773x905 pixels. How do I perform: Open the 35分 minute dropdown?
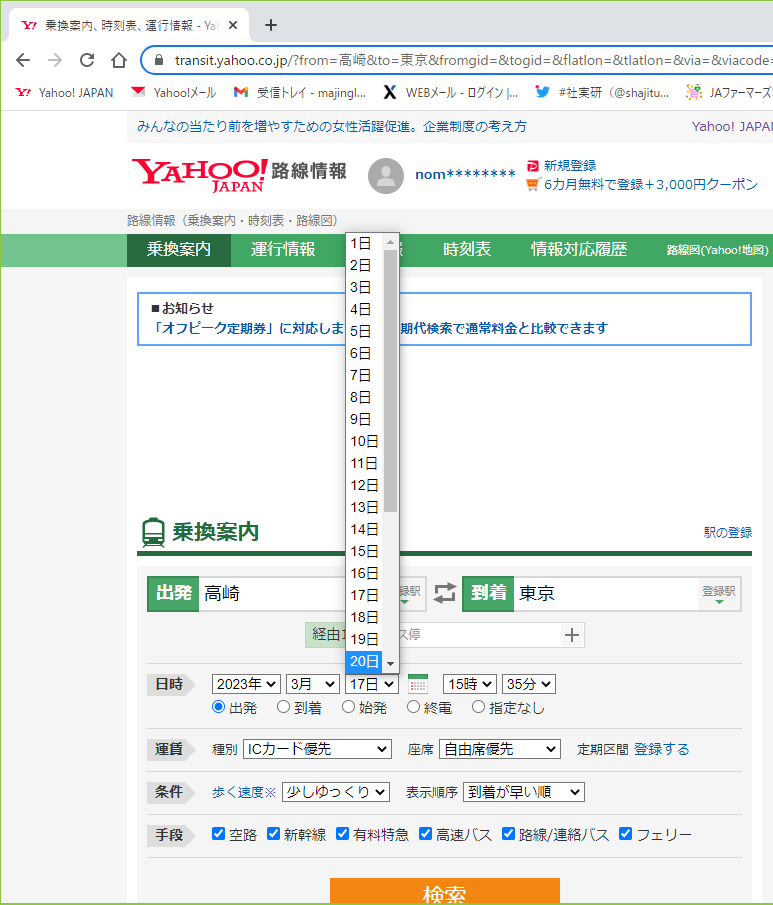click(x=529, y=684)
